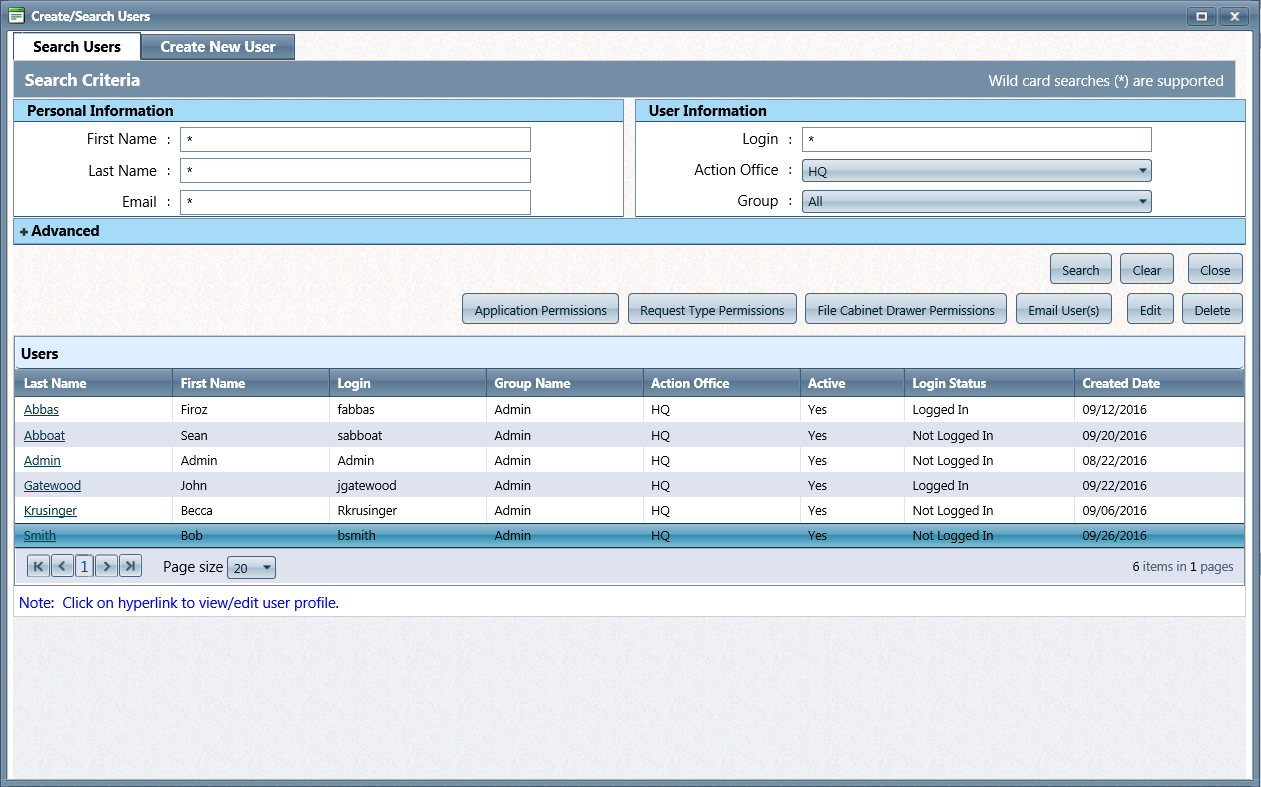
Task: Sort by the Created Date column header
Action: (1158, 383)
